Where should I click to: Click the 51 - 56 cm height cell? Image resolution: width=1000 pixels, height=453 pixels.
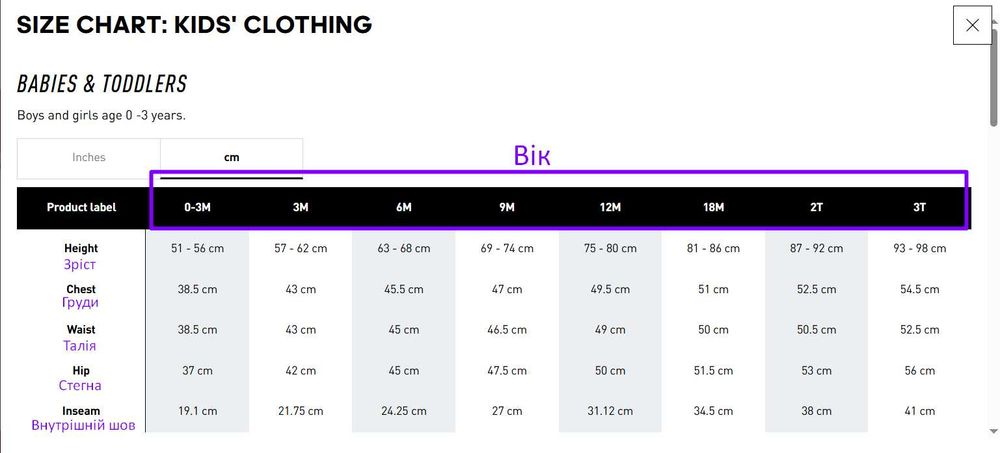click(197, 248)
